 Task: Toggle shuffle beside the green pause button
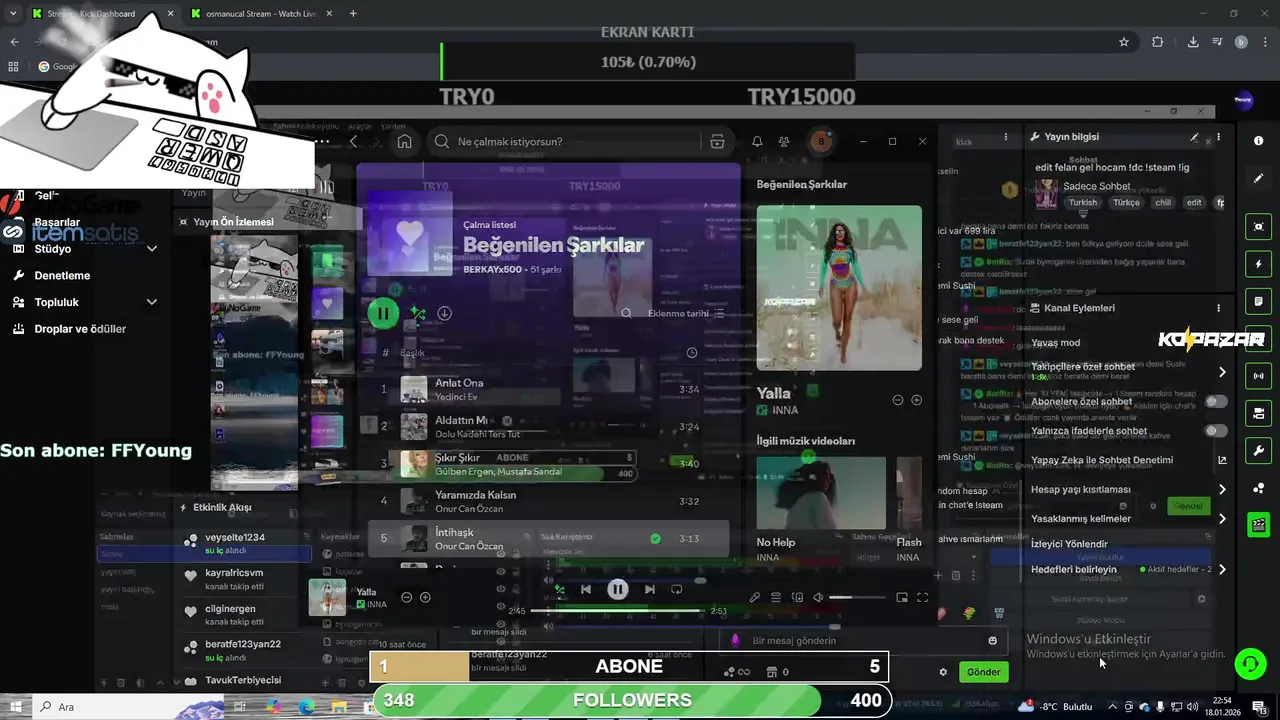point(418,313)
